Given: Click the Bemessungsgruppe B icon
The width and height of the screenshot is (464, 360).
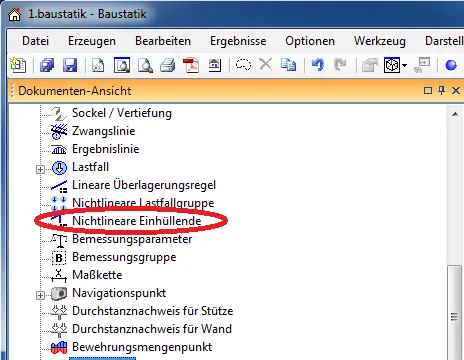Looking at the screenshot, I should point(59,258).
